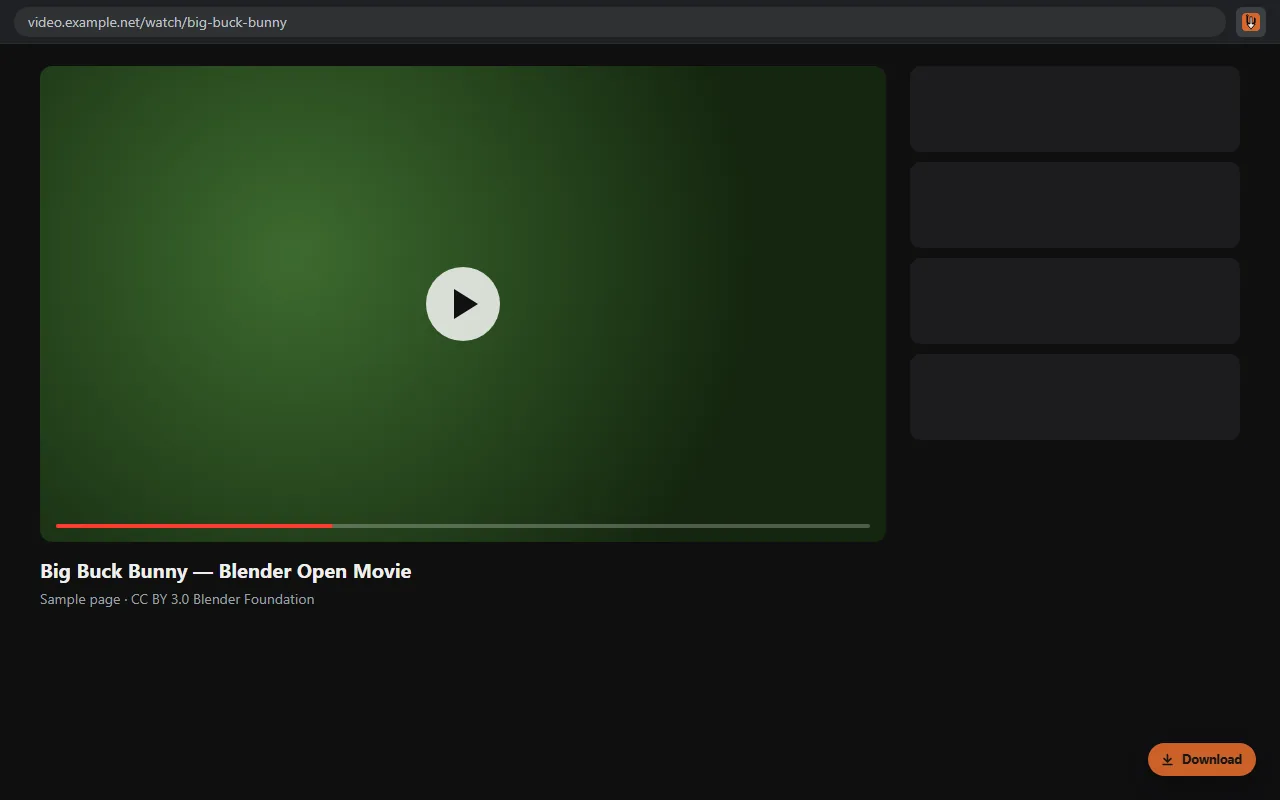Click the orange Download button

(x=1202, y=759)
